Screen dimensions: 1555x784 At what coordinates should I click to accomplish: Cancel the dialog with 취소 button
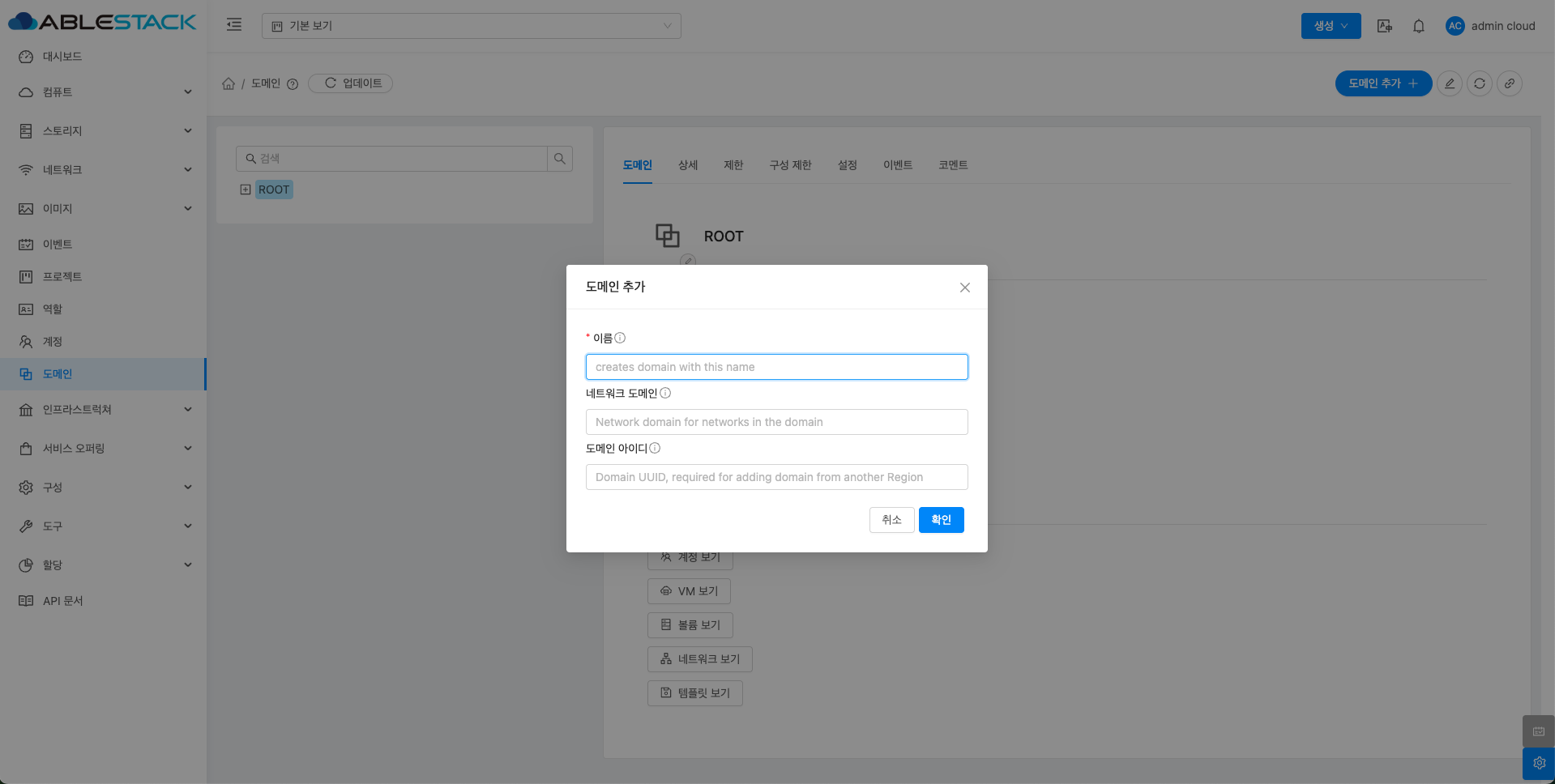891,520
